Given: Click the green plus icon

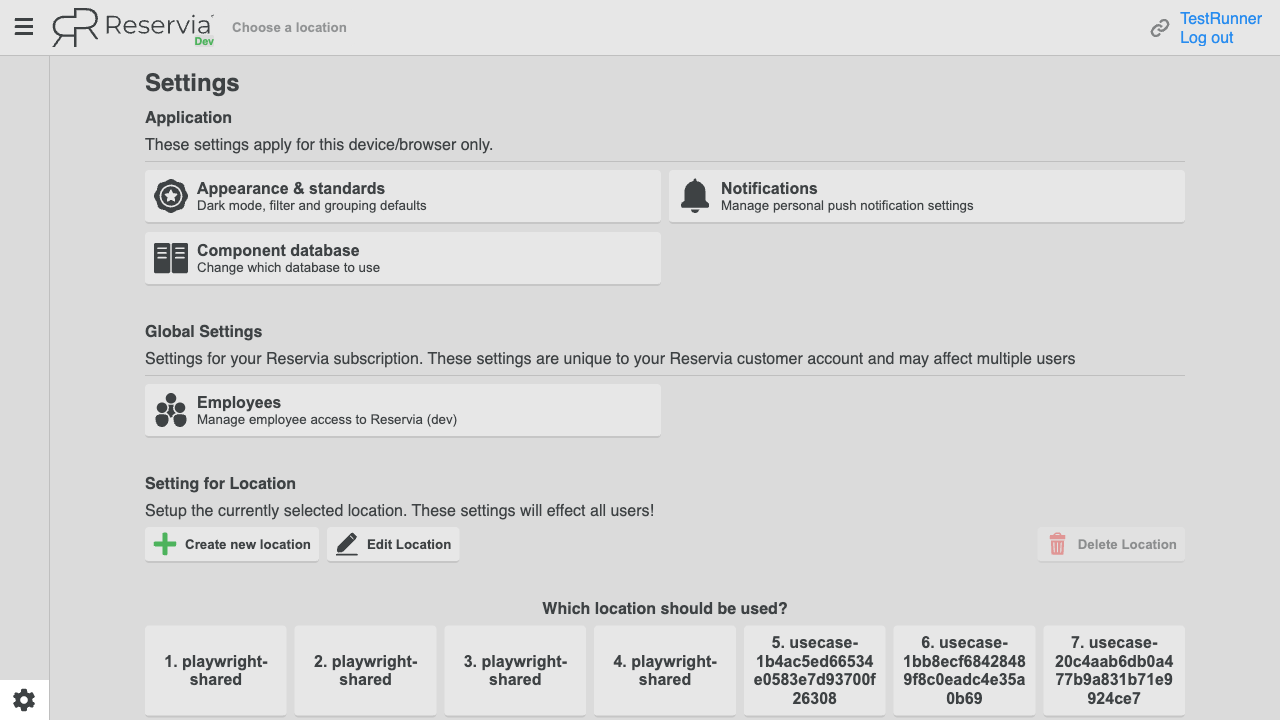Looking at the screenshot, I should (x=164, y=544).
